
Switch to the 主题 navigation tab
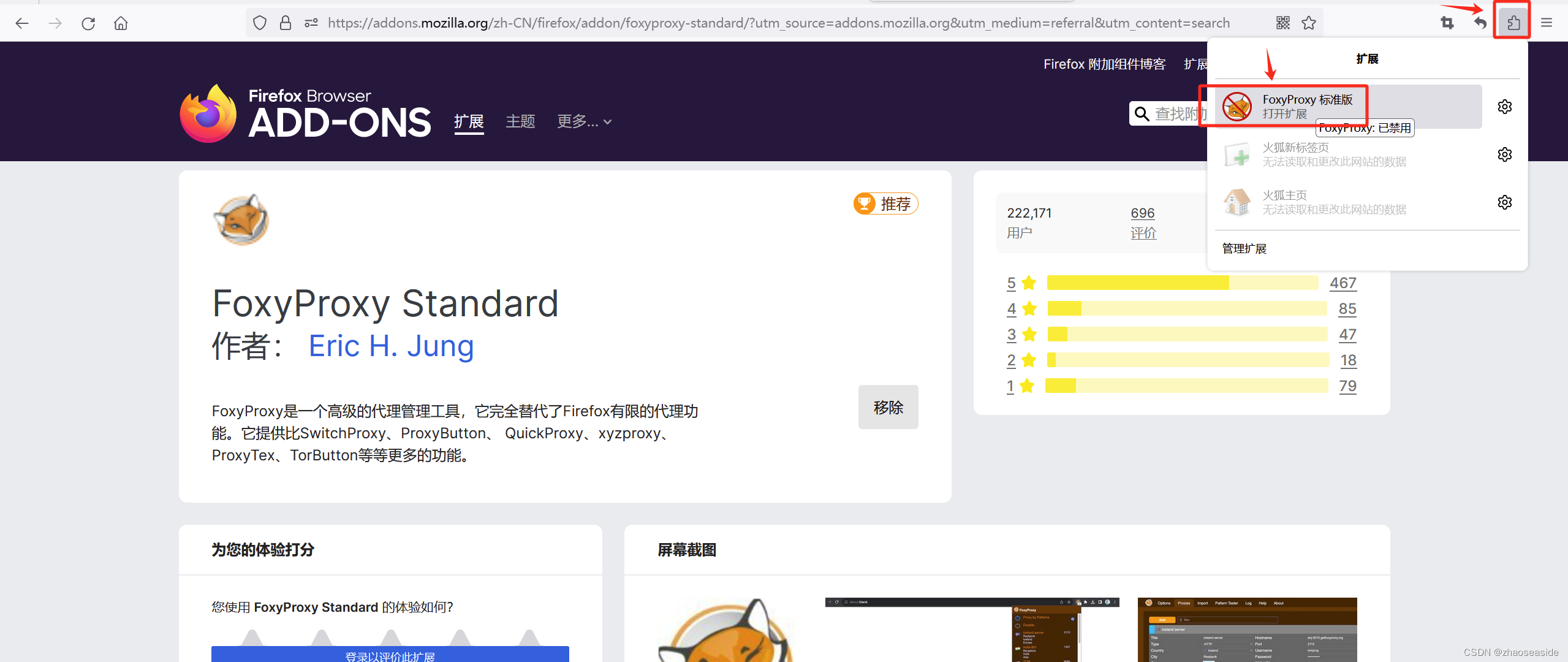pyautogui.click(x=520, y=121)
